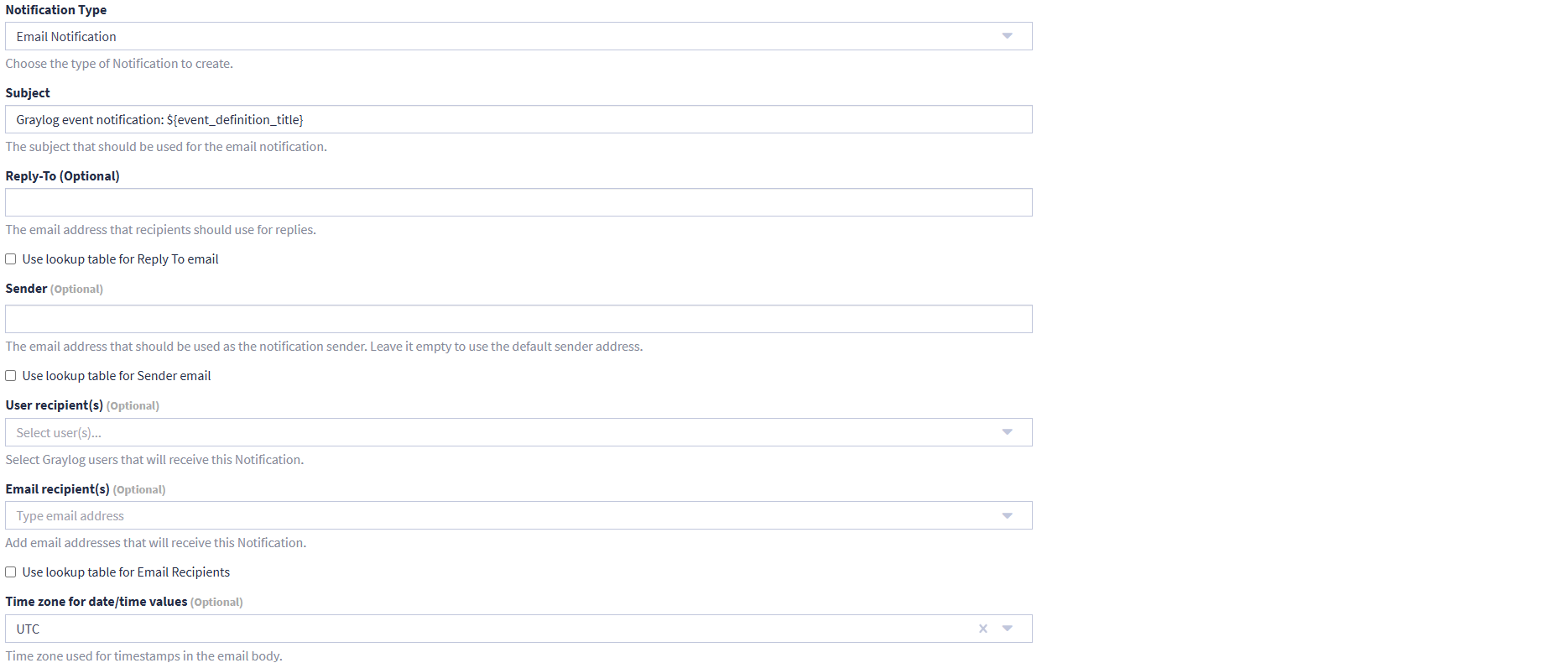
Task: Open the time zone dropdown arrow
Action: (1007, 629)
